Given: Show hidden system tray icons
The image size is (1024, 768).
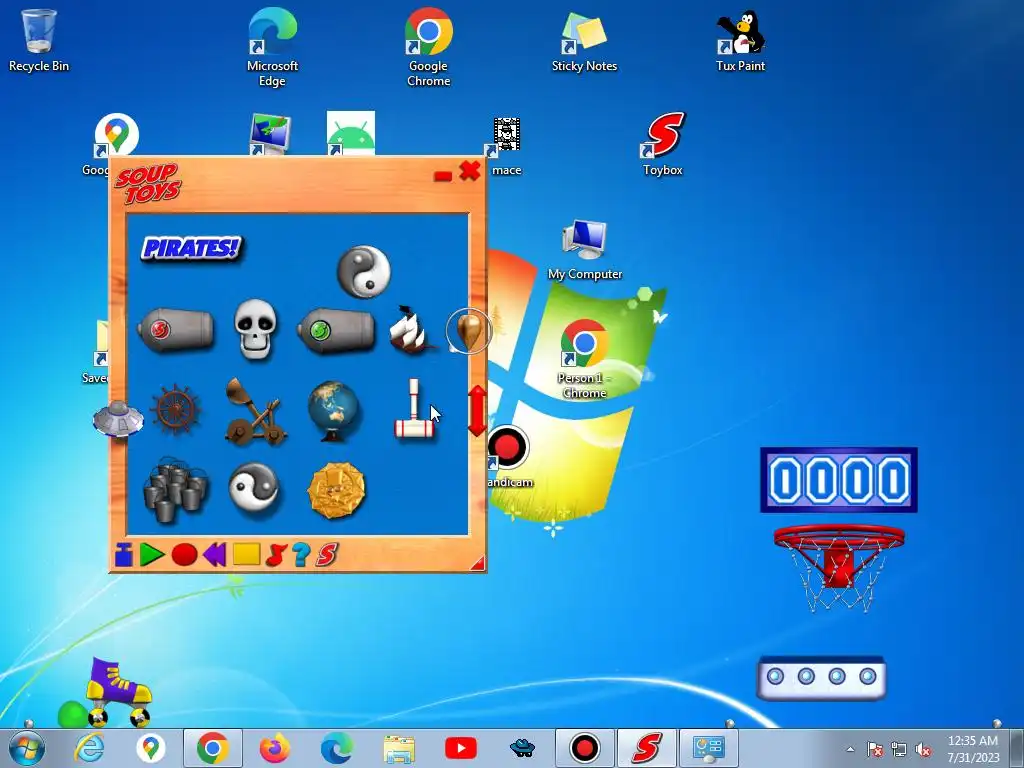Looking at the screenshot, I should coord(850,749).
